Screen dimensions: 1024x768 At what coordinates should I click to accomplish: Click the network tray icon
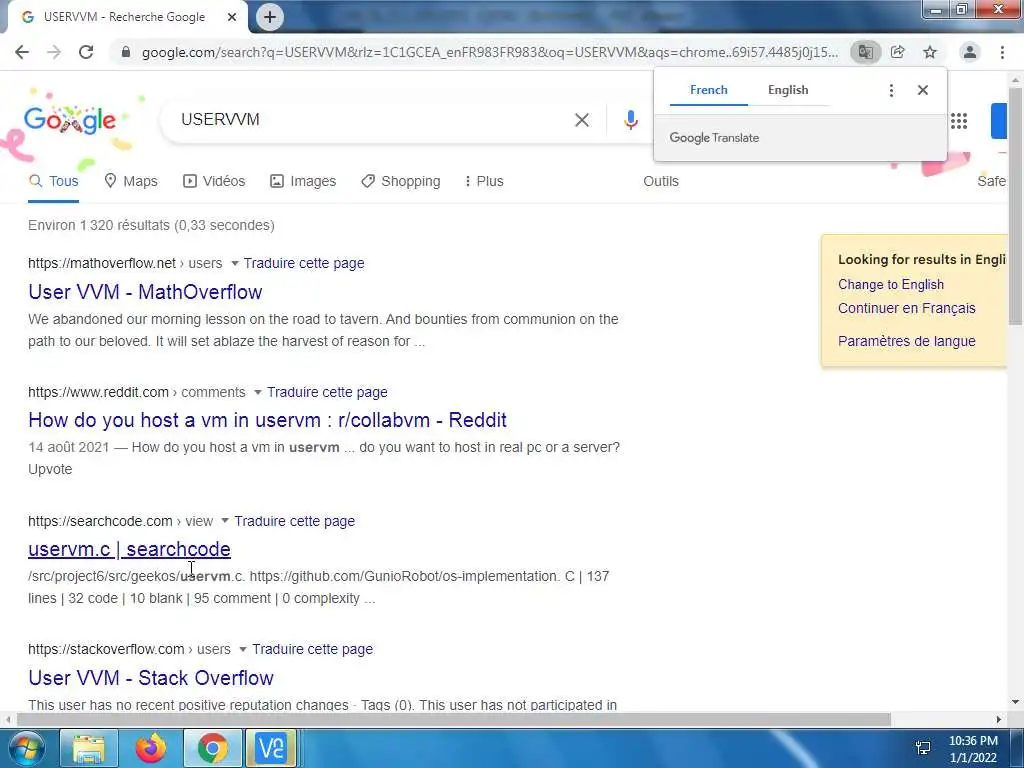(x=923, y=748)
